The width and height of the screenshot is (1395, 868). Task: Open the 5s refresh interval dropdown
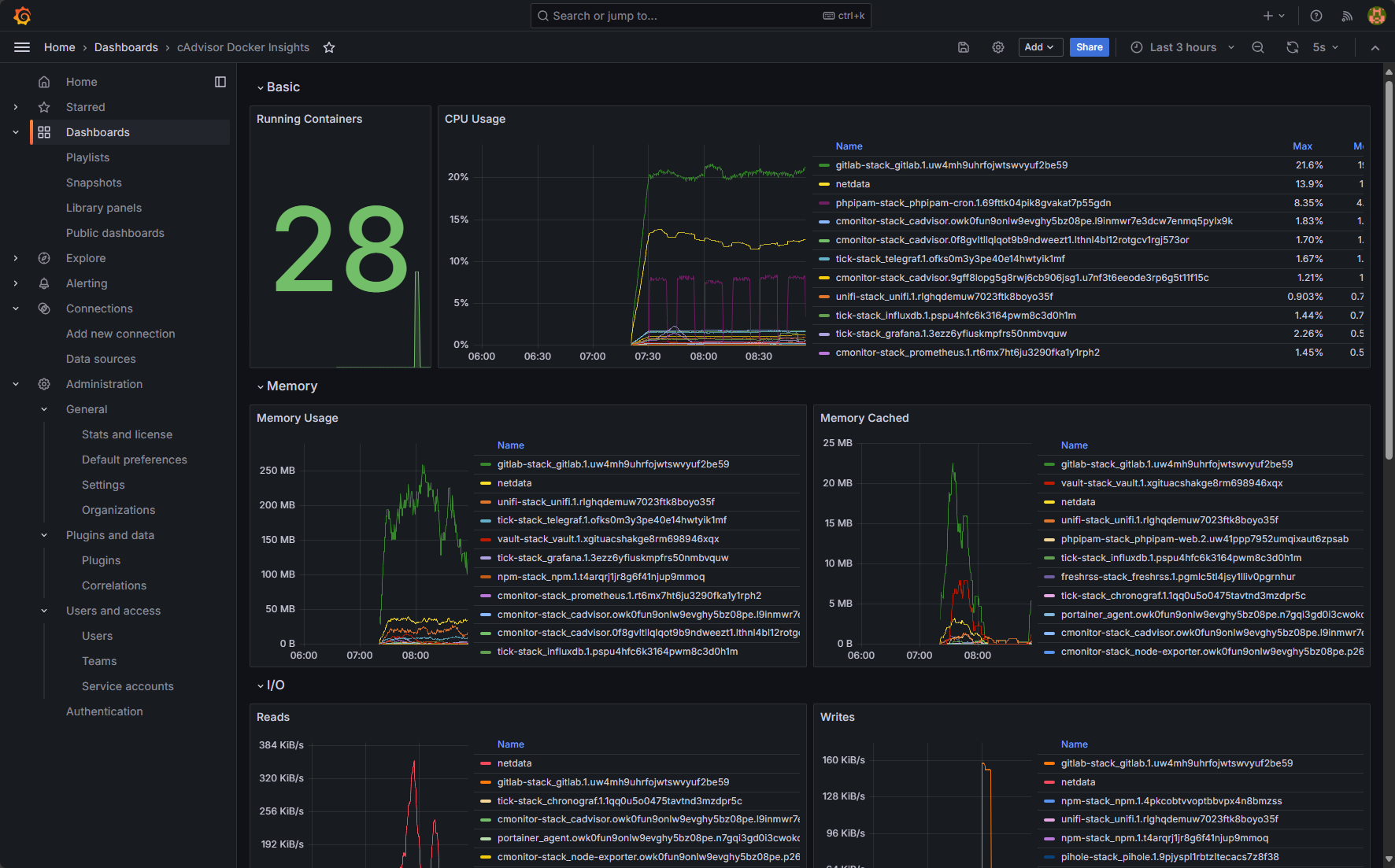tap(1326, 47)
